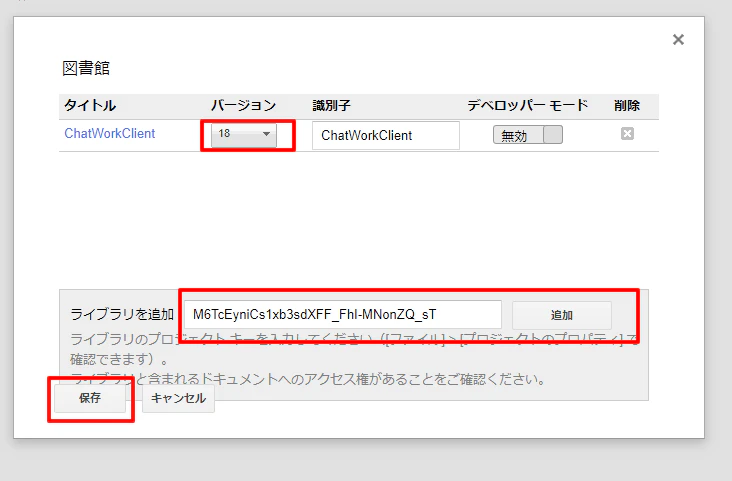Image resolution: width=732 pixels, height=481 pixels.
Task: Select the ライブラリを追加 label
Action: [122, 314]
